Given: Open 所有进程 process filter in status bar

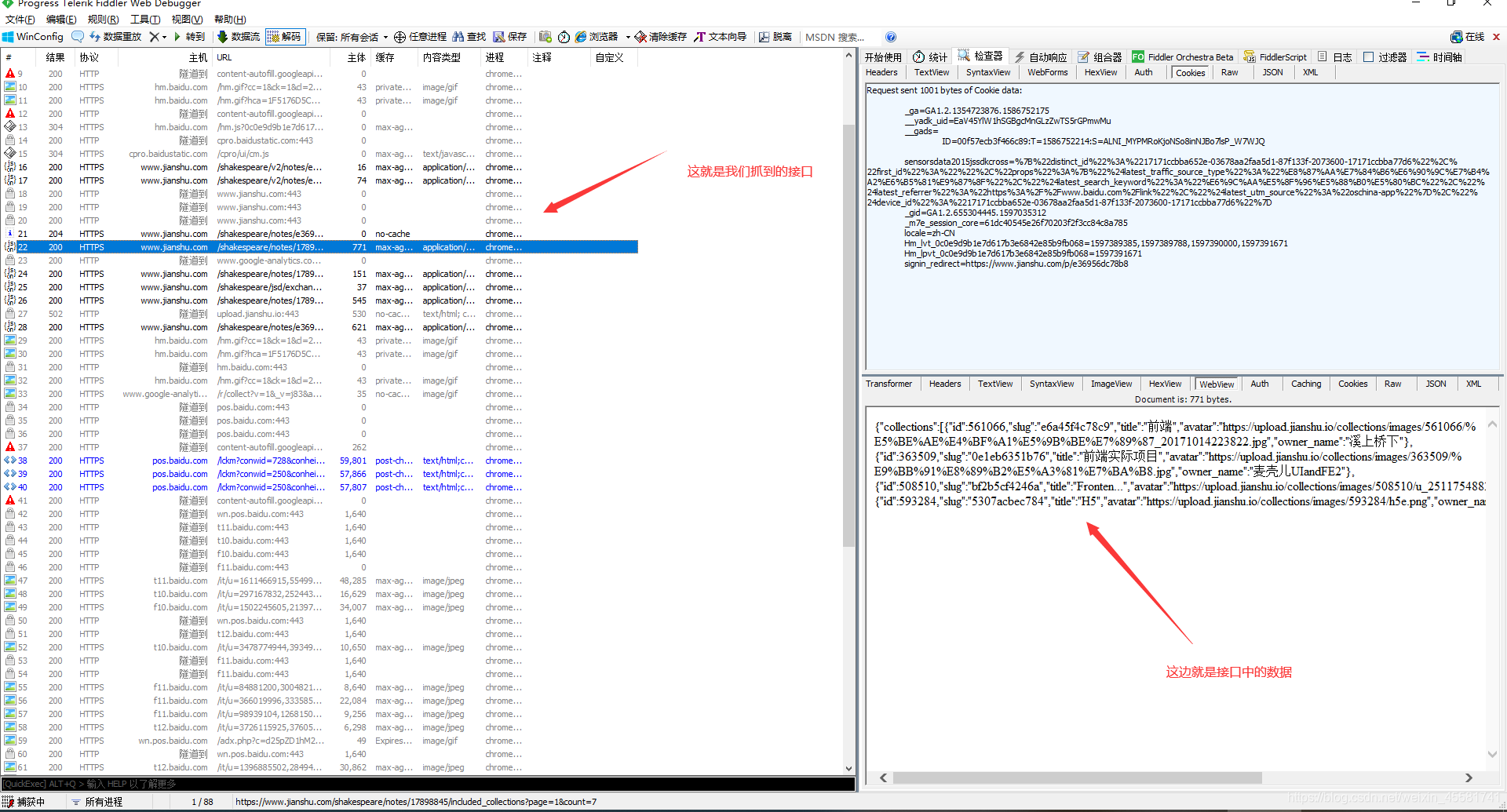Looking at the screenshot, I should [x=97, y=802].
